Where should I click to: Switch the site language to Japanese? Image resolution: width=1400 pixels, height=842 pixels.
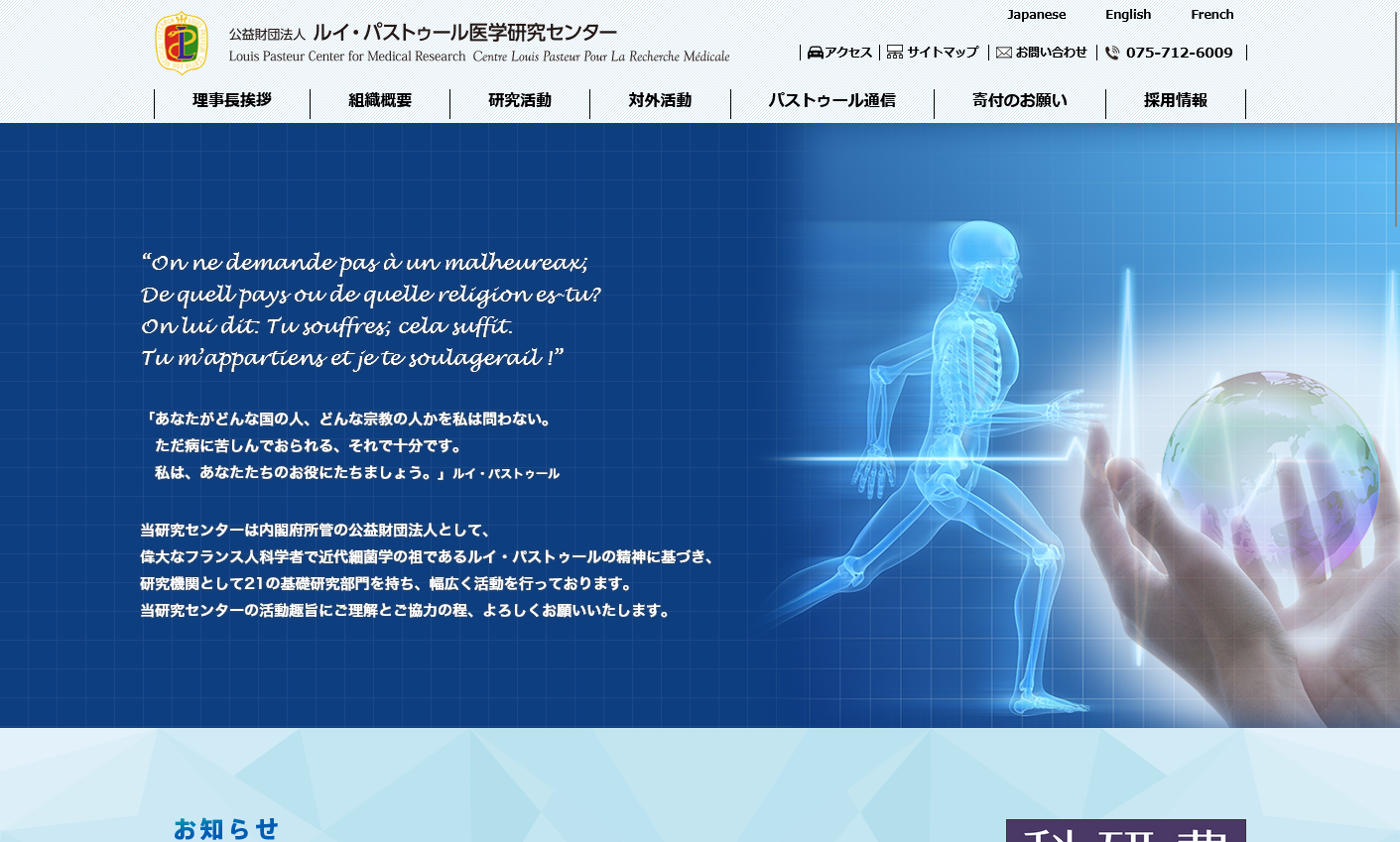pos(1036,15)
